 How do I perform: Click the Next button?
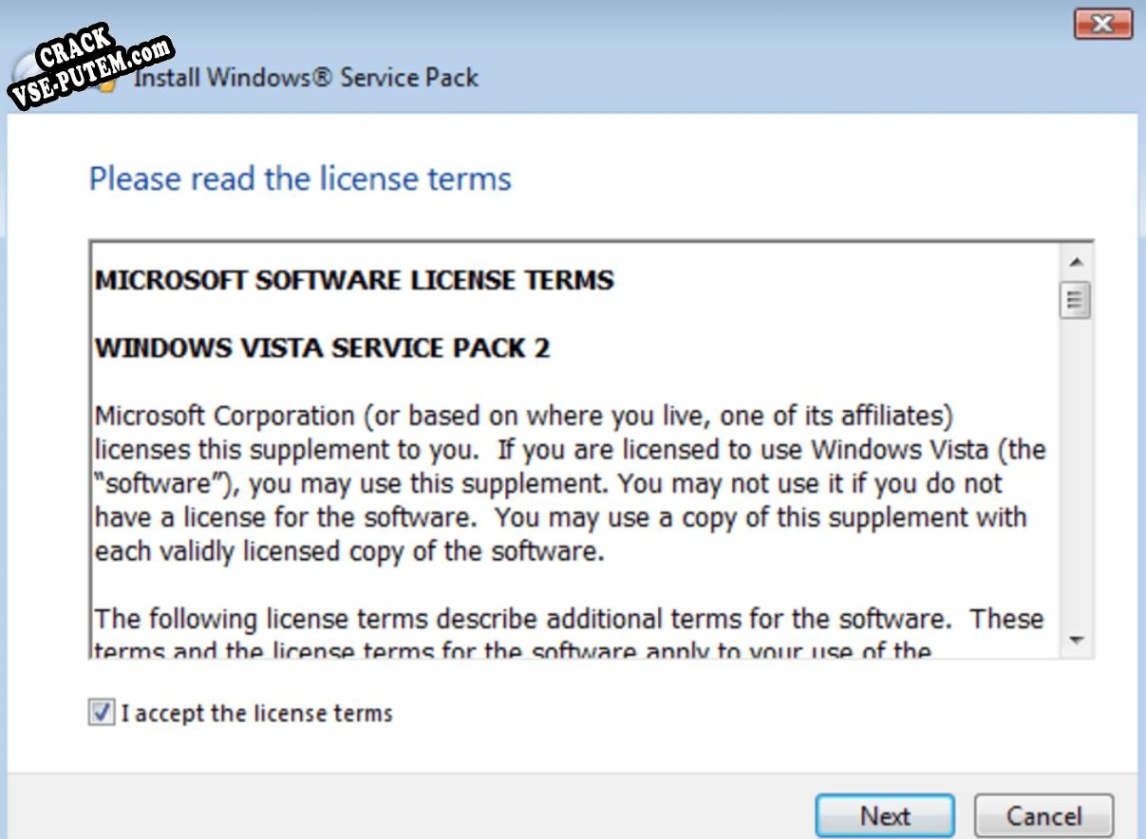coord(885,816)
